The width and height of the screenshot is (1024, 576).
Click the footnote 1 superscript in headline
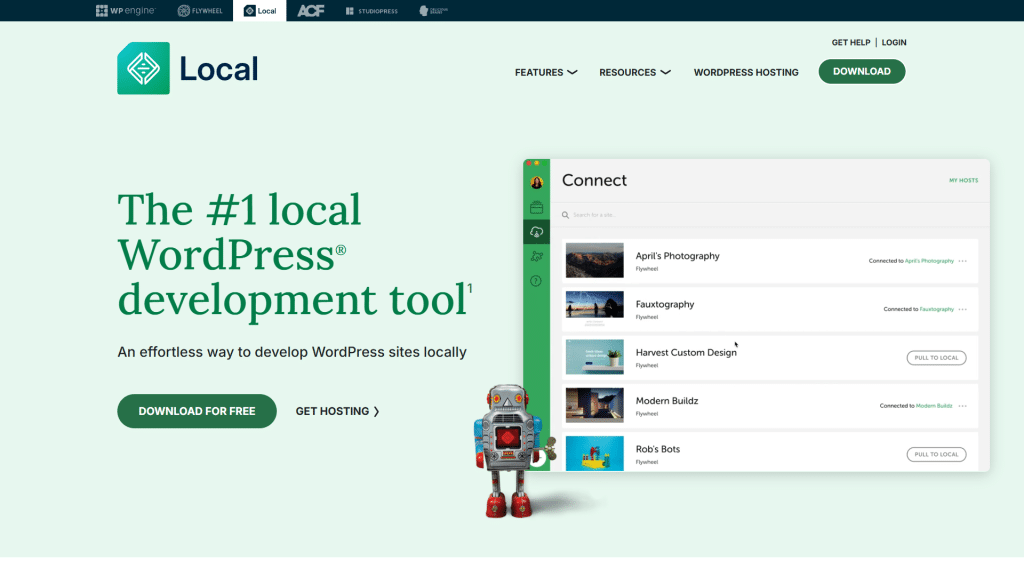coord(470,288)
